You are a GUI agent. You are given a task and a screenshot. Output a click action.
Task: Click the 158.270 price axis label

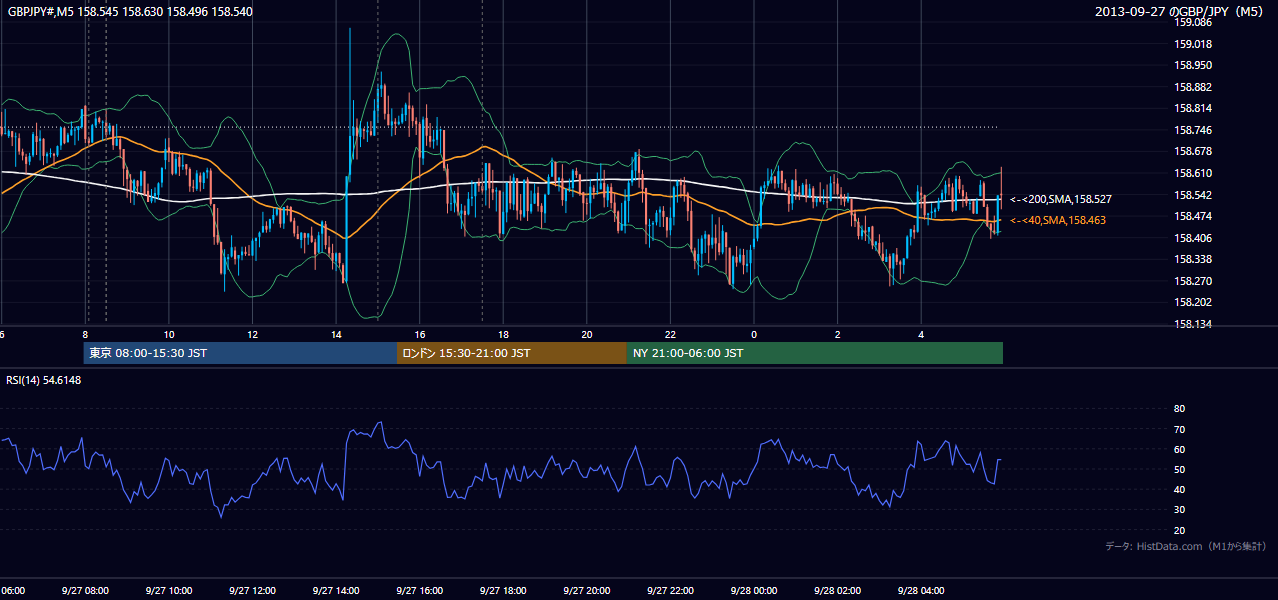[x=1192, y=281]
